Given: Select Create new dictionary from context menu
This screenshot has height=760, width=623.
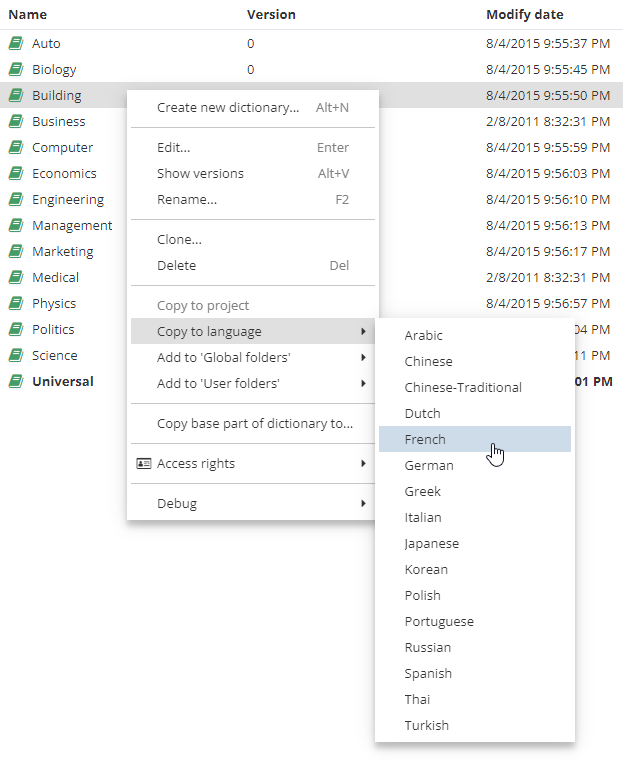Looking at the screenshot, I should pyautogui.click(x=228, y=108).
